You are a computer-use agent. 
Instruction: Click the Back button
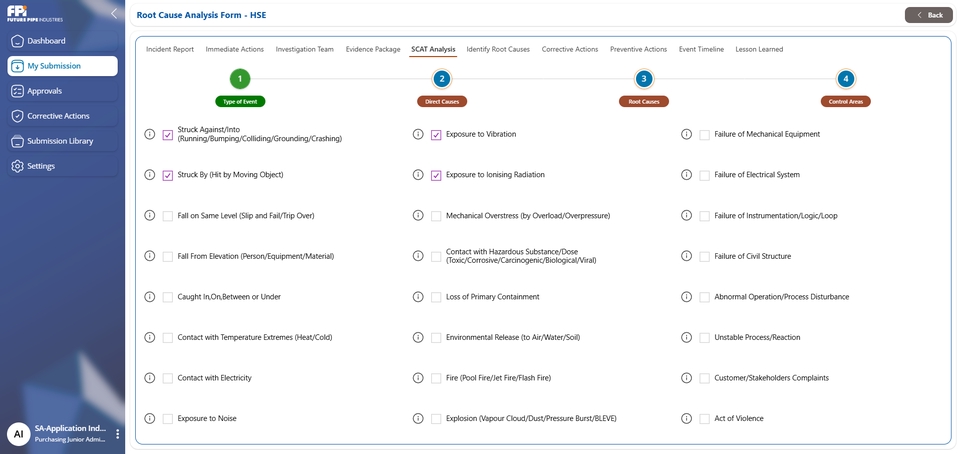[x=928, y=15]
